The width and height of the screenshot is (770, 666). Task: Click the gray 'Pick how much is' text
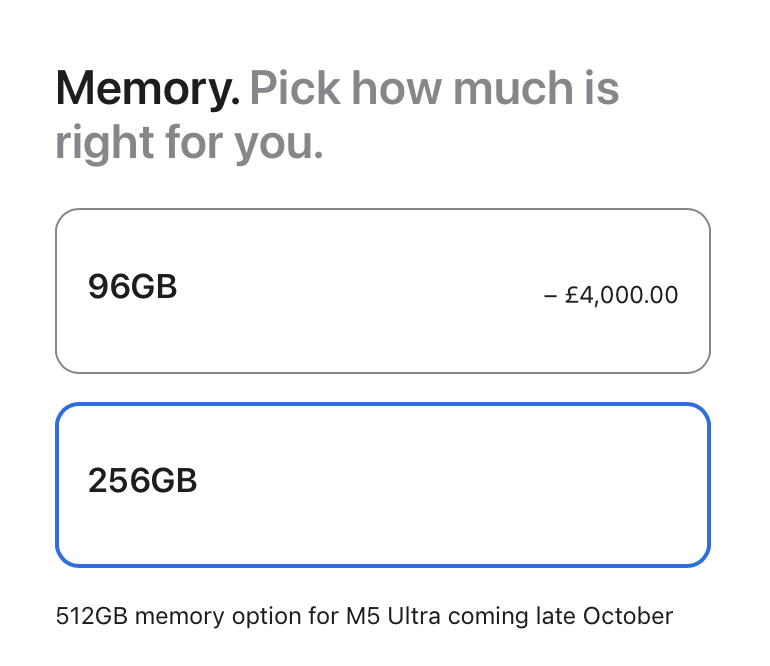[434, 88]
